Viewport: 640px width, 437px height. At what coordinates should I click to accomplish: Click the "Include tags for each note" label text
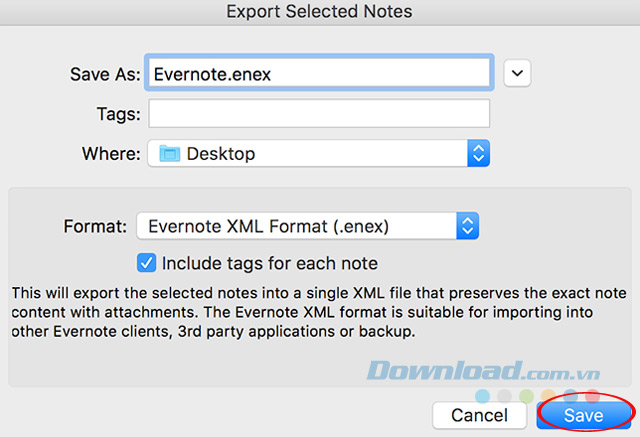click(x=270, y=264)
